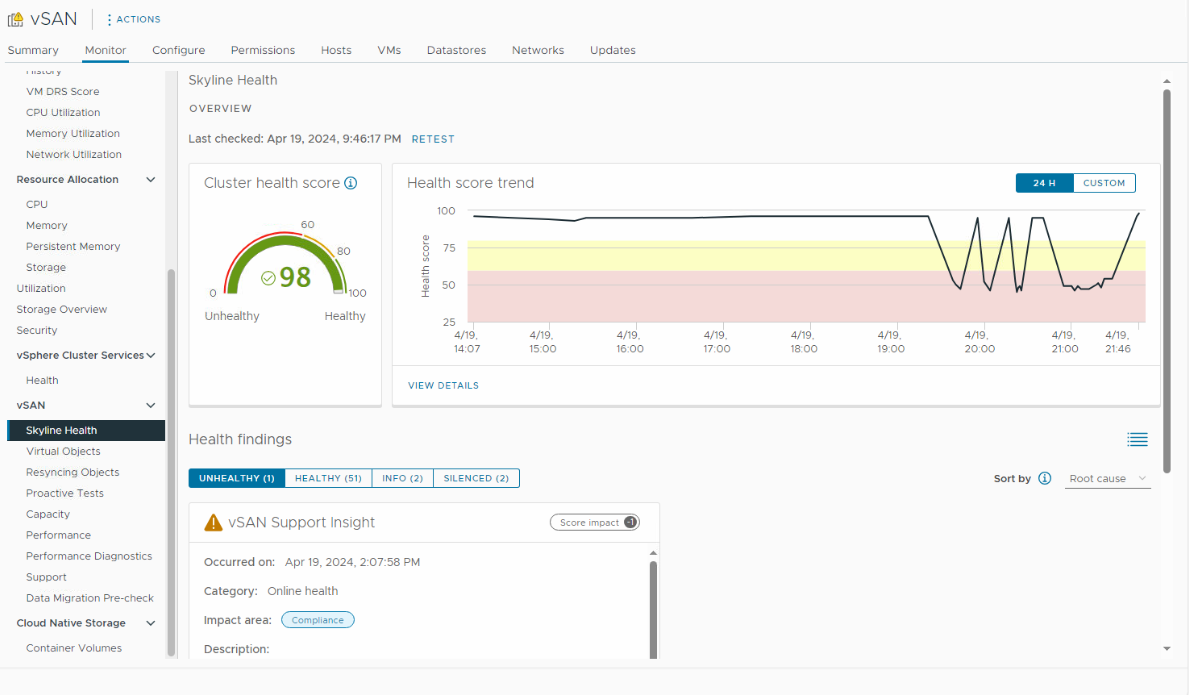Switch to the Configure tab
The height and width of the screenshot is (695, 1189).
coord(178,50)
